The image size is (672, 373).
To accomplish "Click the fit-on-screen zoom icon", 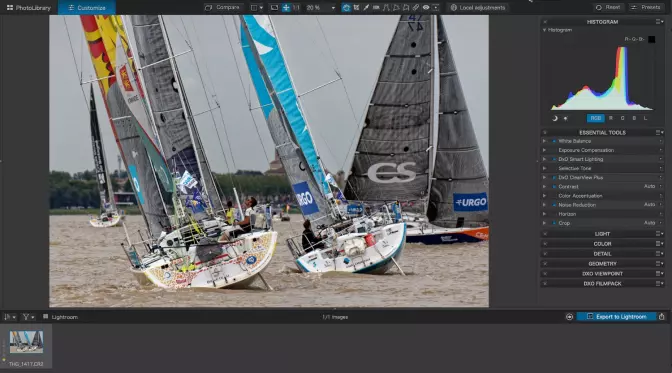I will [274, 7].
